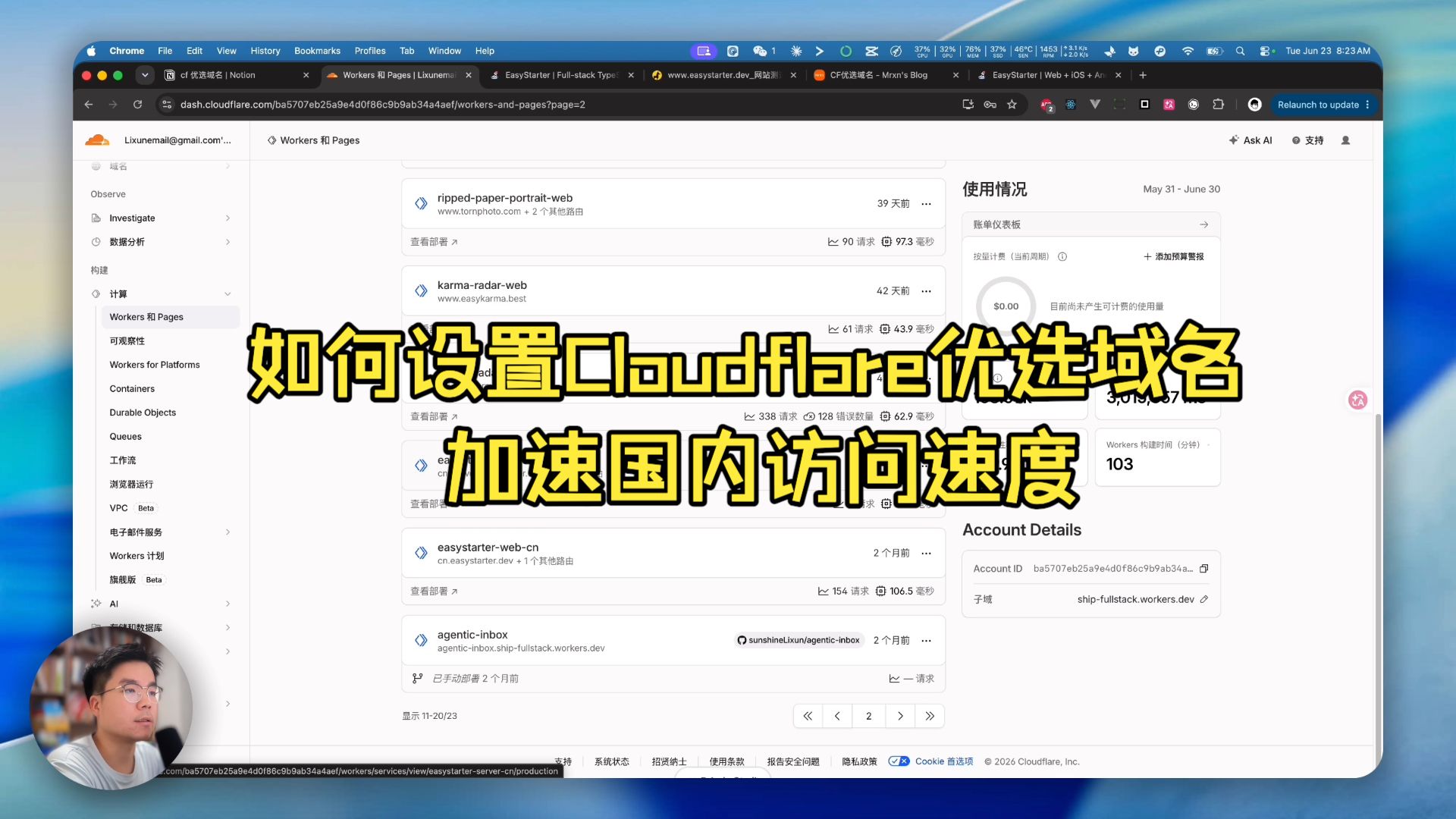Click 添加预算警报 add budget alert

pos(1173,256)
